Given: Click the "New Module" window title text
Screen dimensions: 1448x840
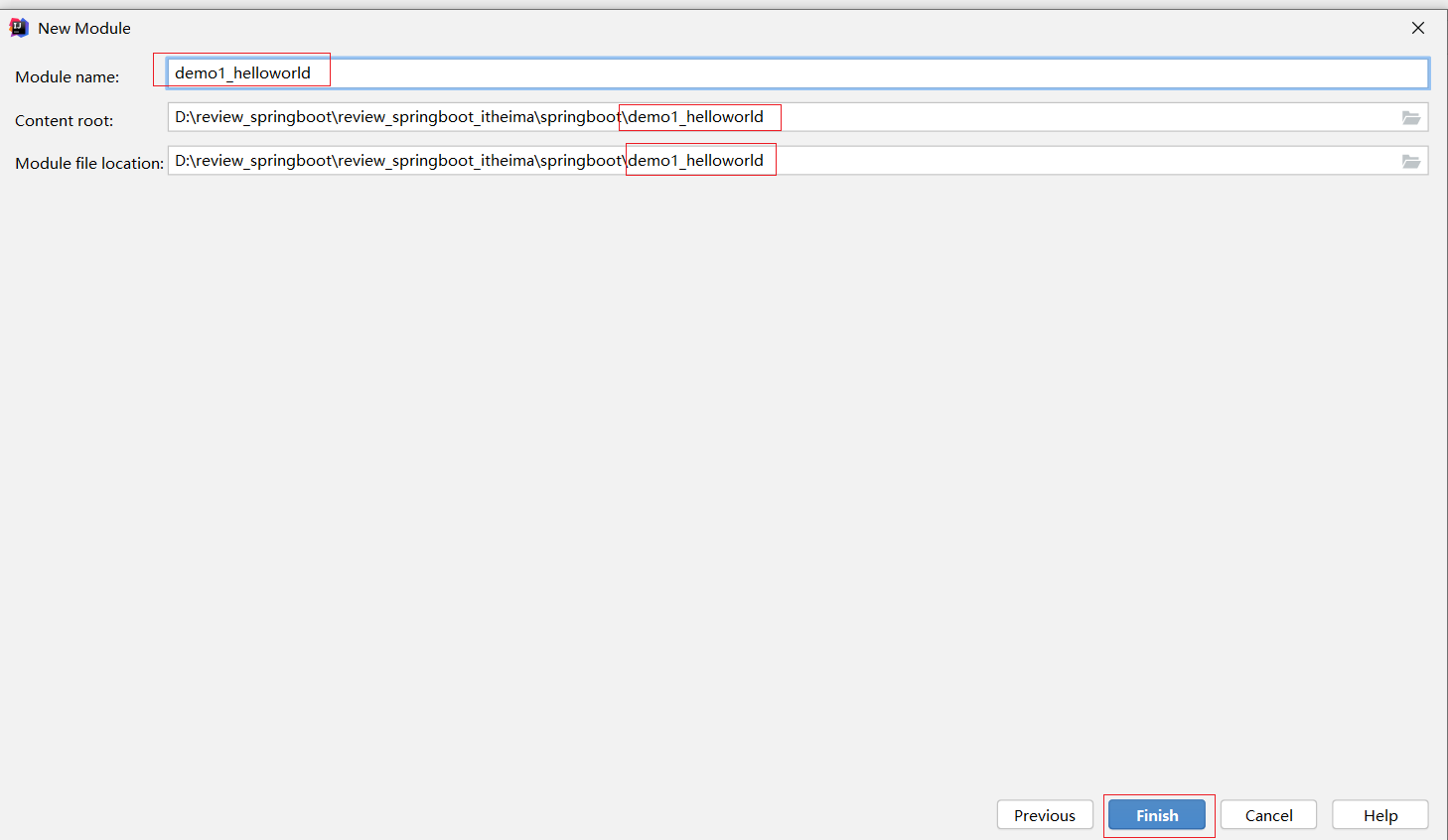Looking at the screenshot, I should point(84,29).
